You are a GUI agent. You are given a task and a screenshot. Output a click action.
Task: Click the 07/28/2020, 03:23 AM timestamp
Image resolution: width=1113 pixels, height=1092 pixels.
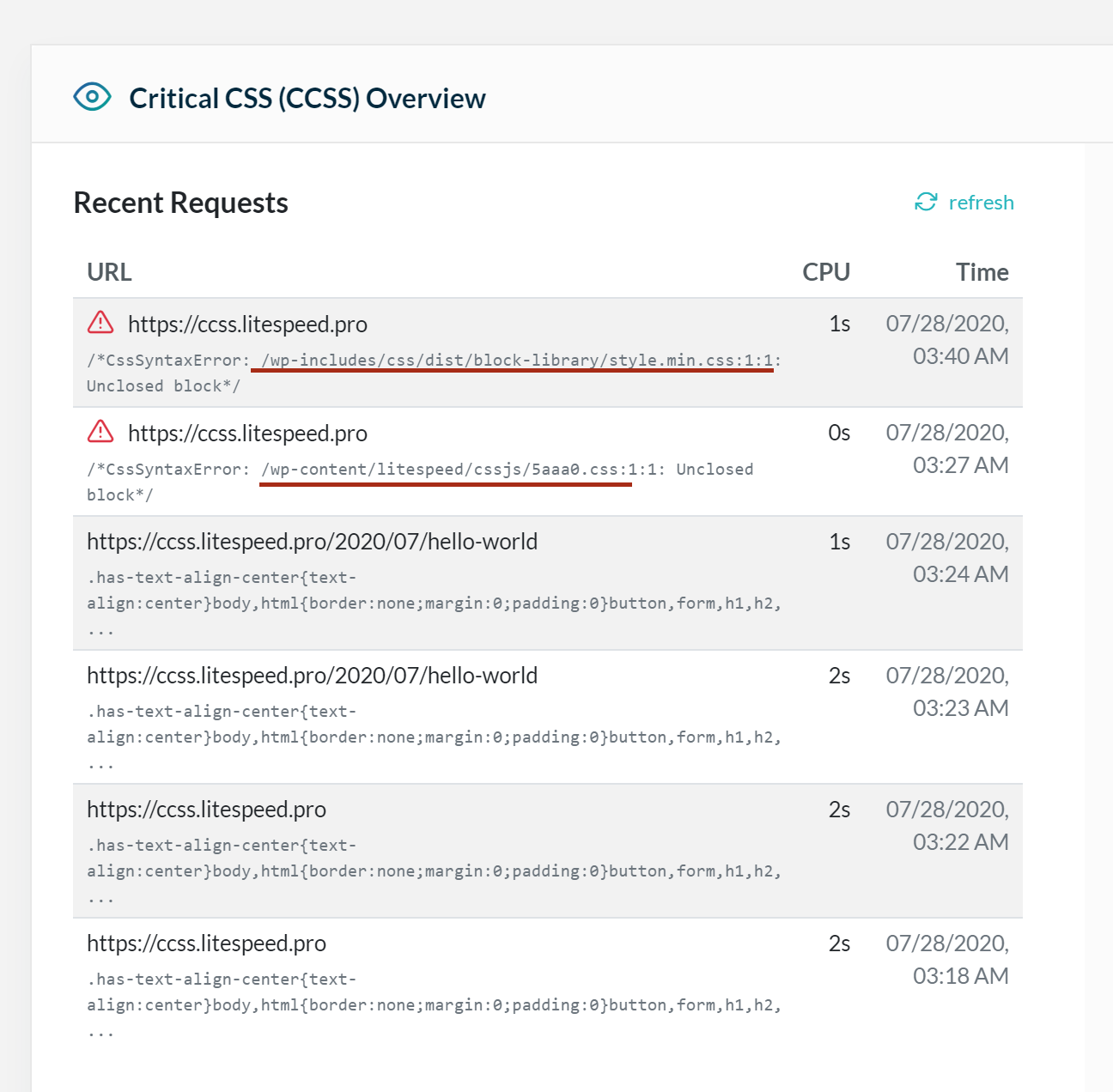[947, 692]
